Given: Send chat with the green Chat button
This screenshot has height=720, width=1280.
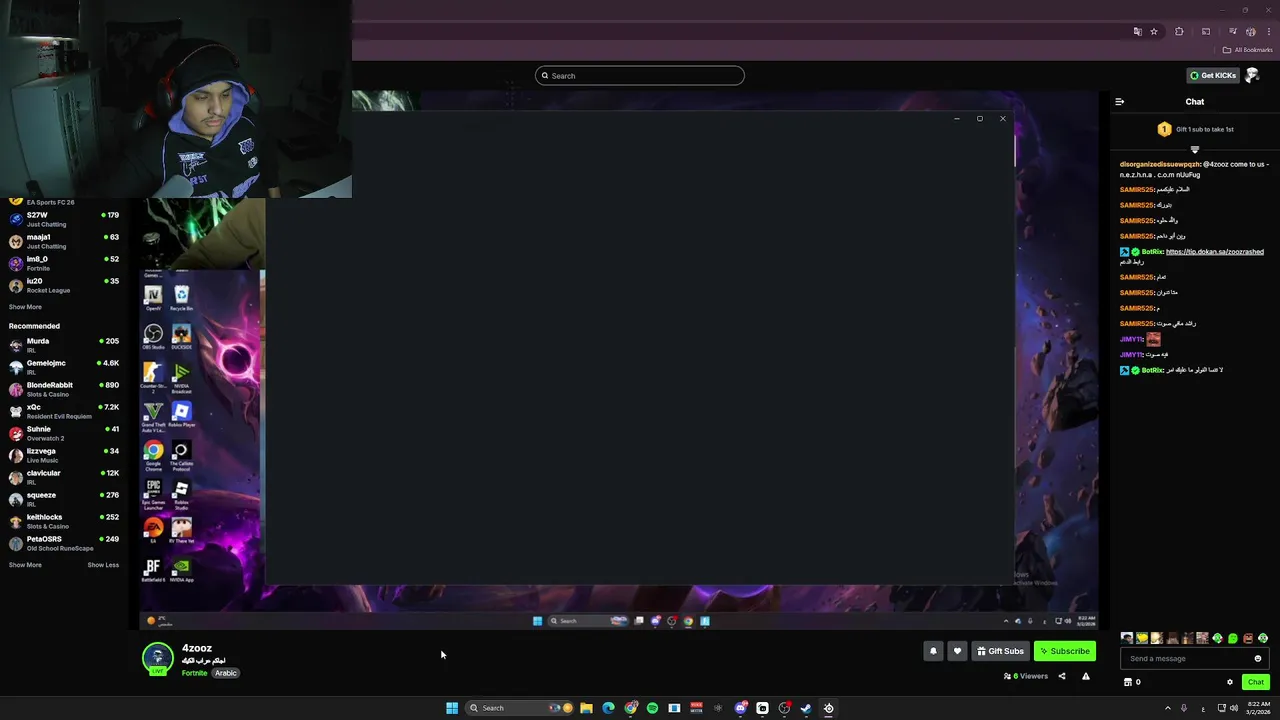Looking at the screenshot, I should click(x=1256, y=682).
